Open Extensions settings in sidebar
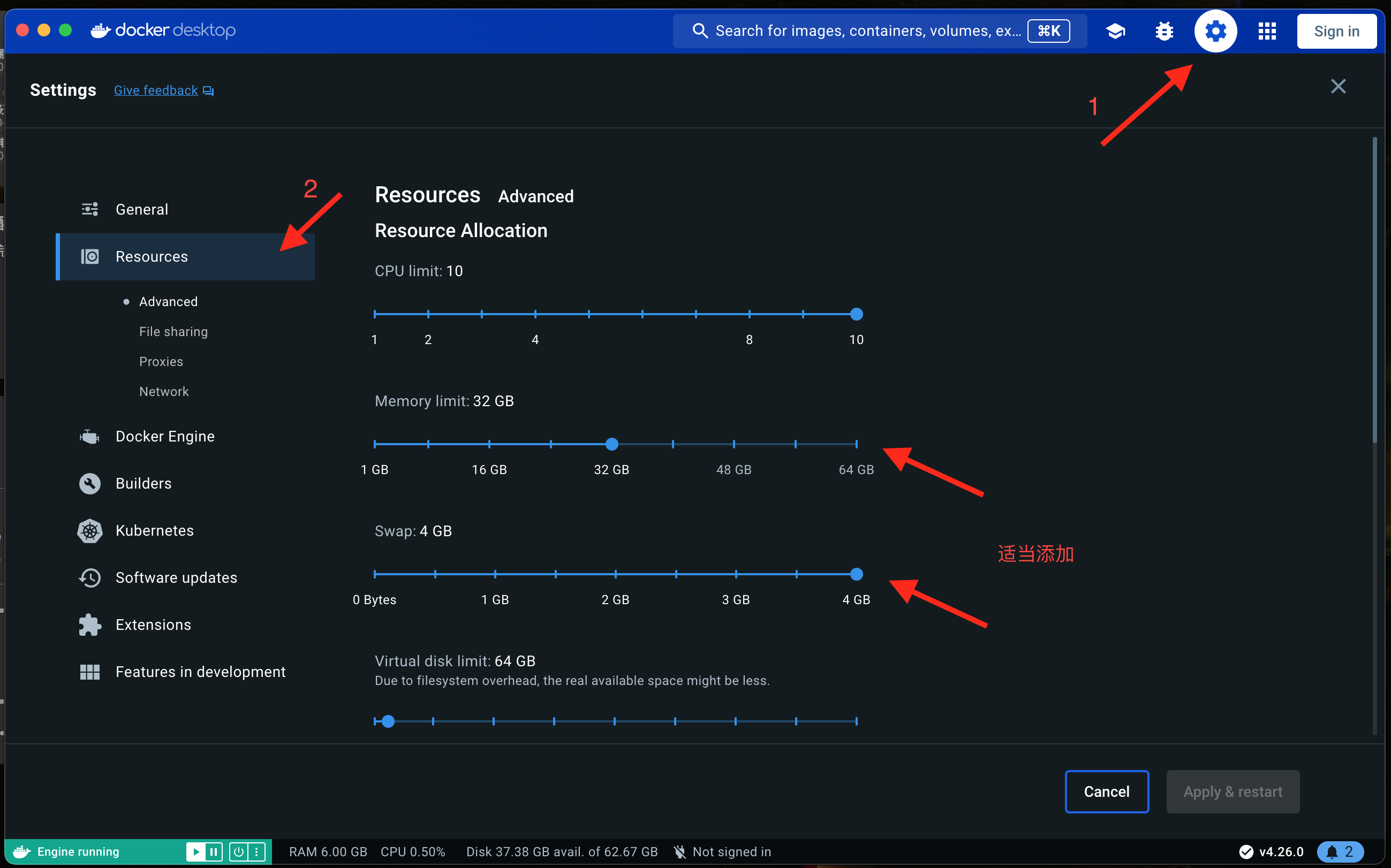 tap(153, 625)
